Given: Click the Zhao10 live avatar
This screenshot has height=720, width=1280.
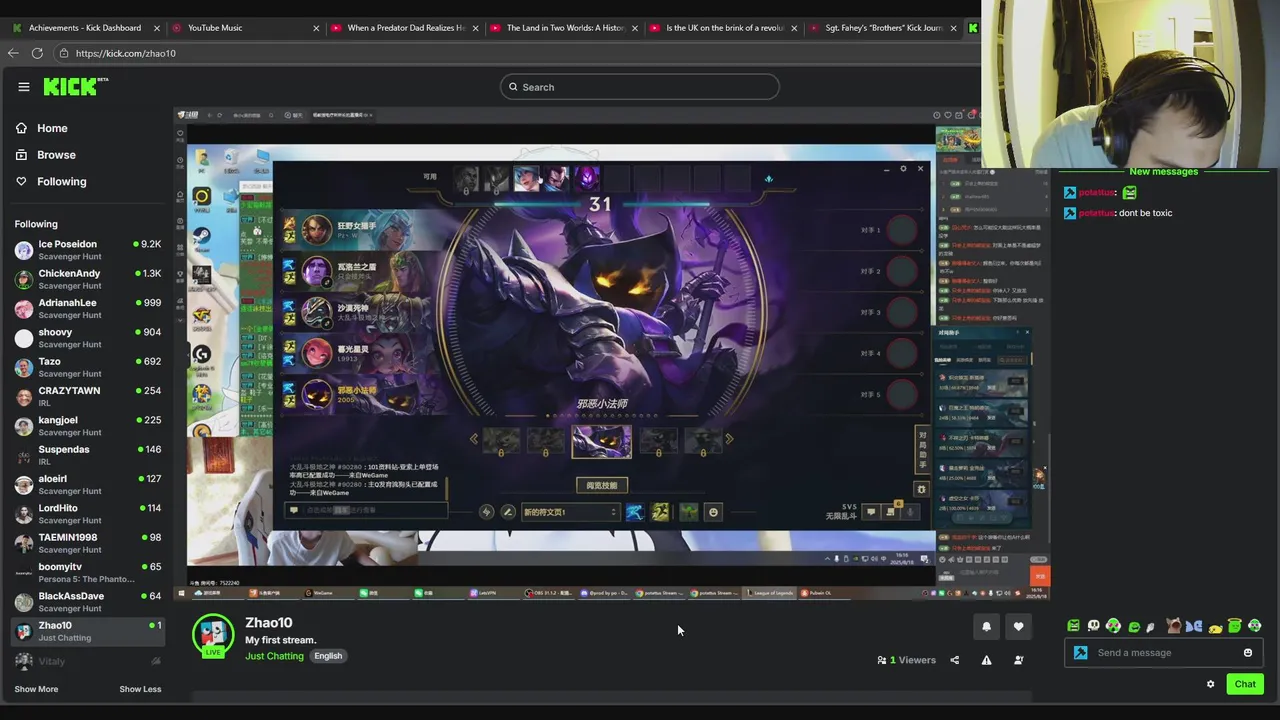Looking at the screenshot, I should [213, 635].
